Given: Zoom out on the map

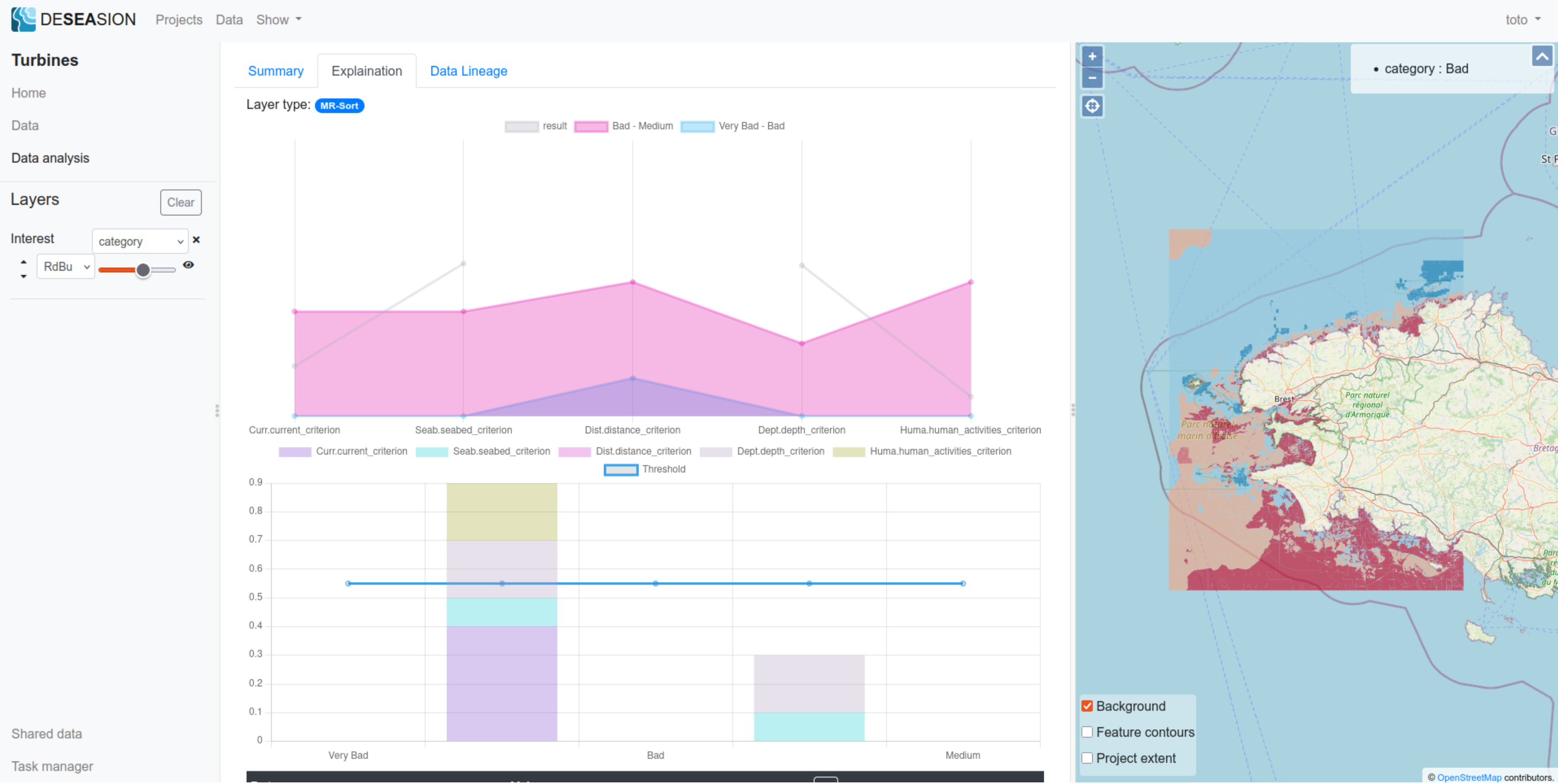Looking at the screenshot, I should tap(1091, 78).
